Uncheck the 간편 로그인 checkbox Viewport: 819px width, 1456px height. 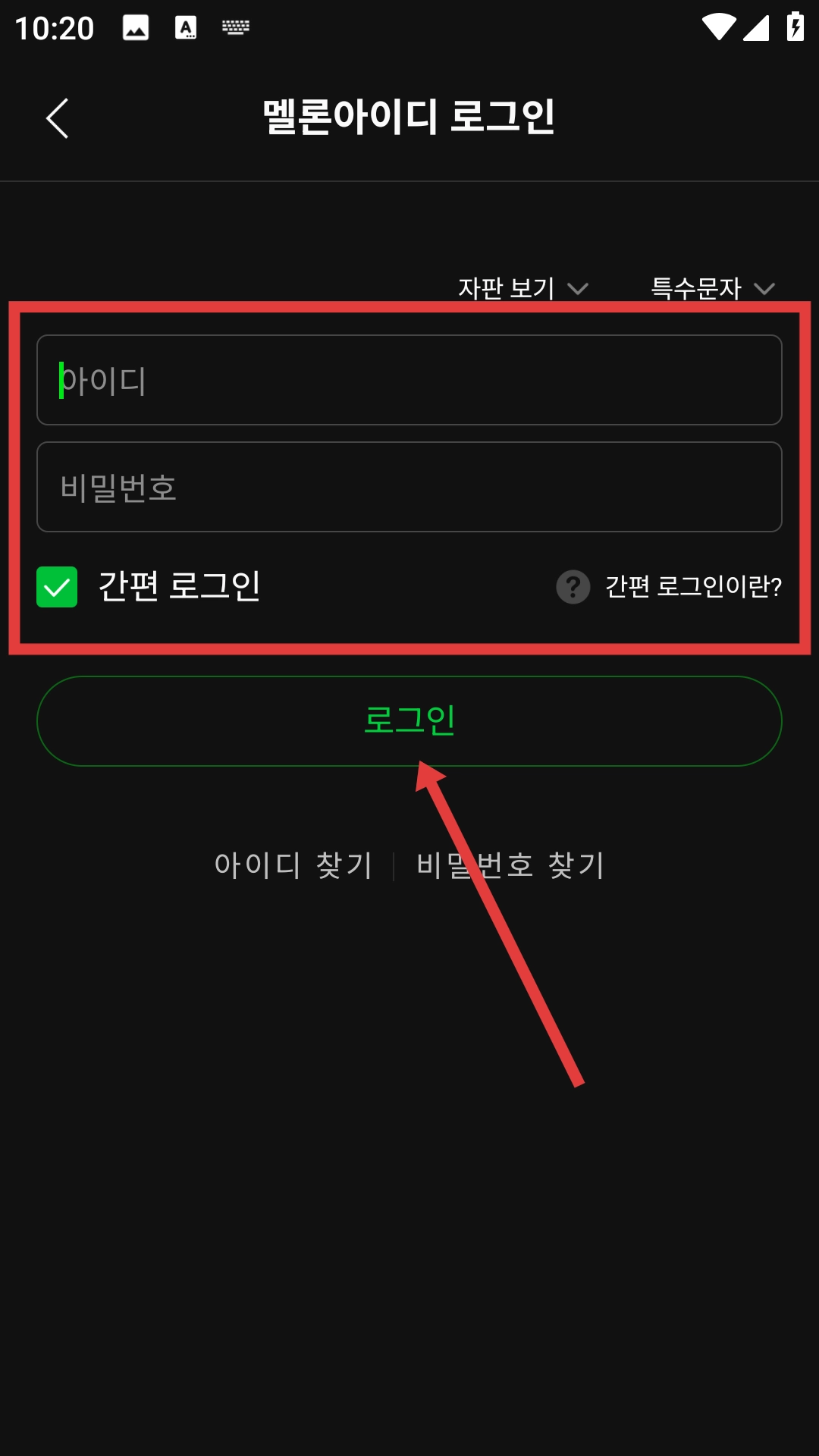57,587
